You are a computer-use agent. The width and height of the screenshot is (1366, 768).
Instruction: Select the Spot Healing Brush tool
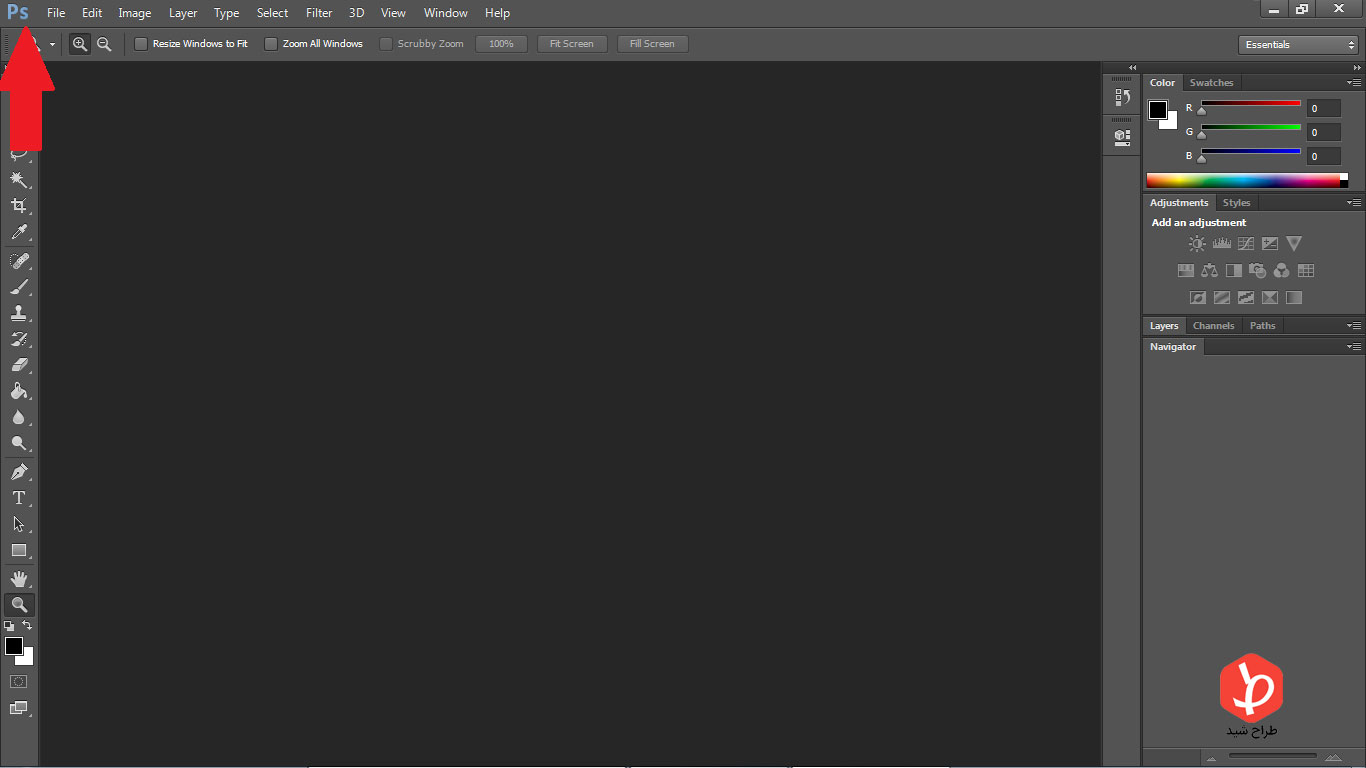tap(18, 261)
